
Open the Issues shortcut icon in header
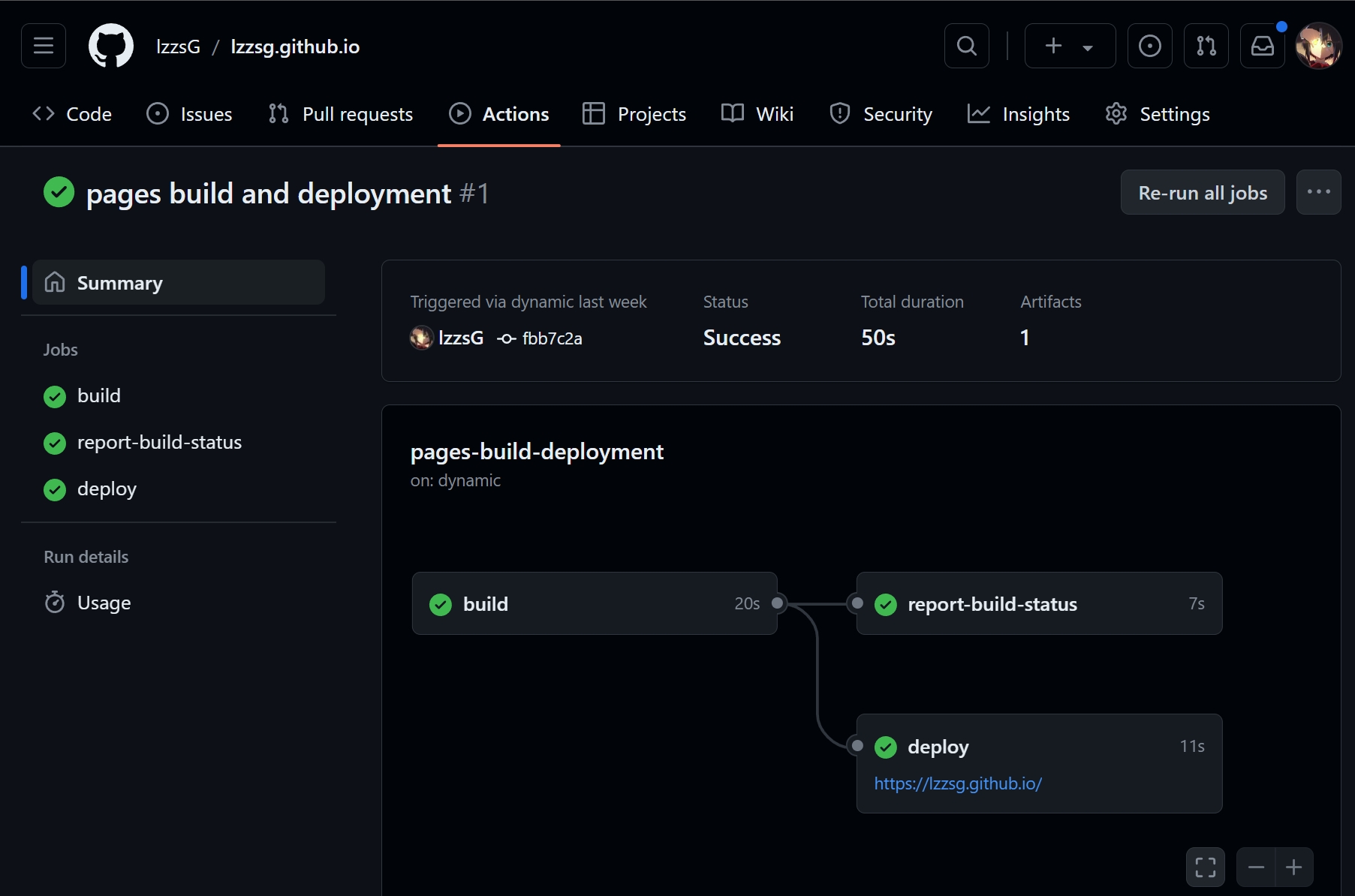[1150, 46]
